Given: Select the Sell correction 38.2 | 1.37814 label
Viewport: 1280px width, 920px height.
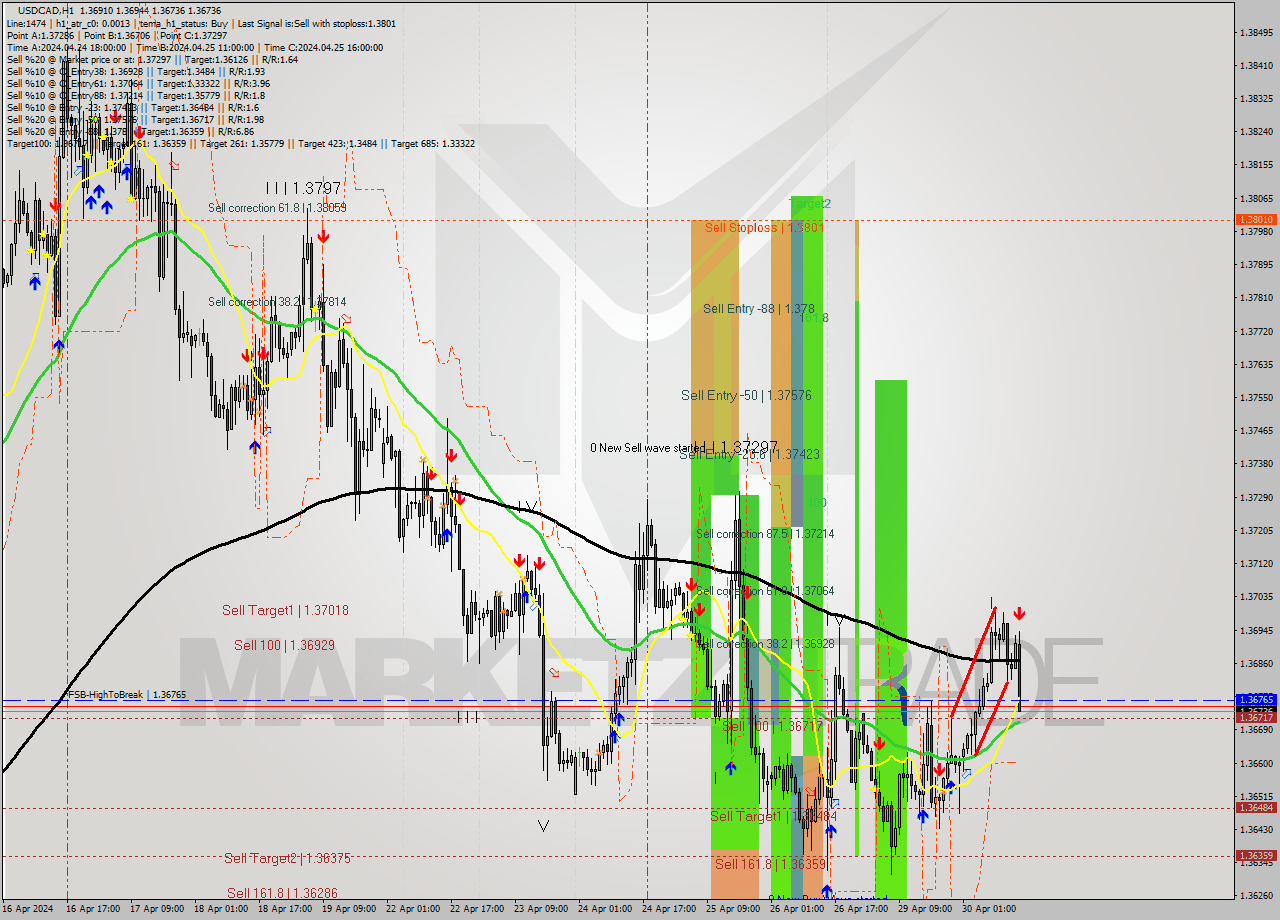Looking at the screenshot, I should 277,301.
